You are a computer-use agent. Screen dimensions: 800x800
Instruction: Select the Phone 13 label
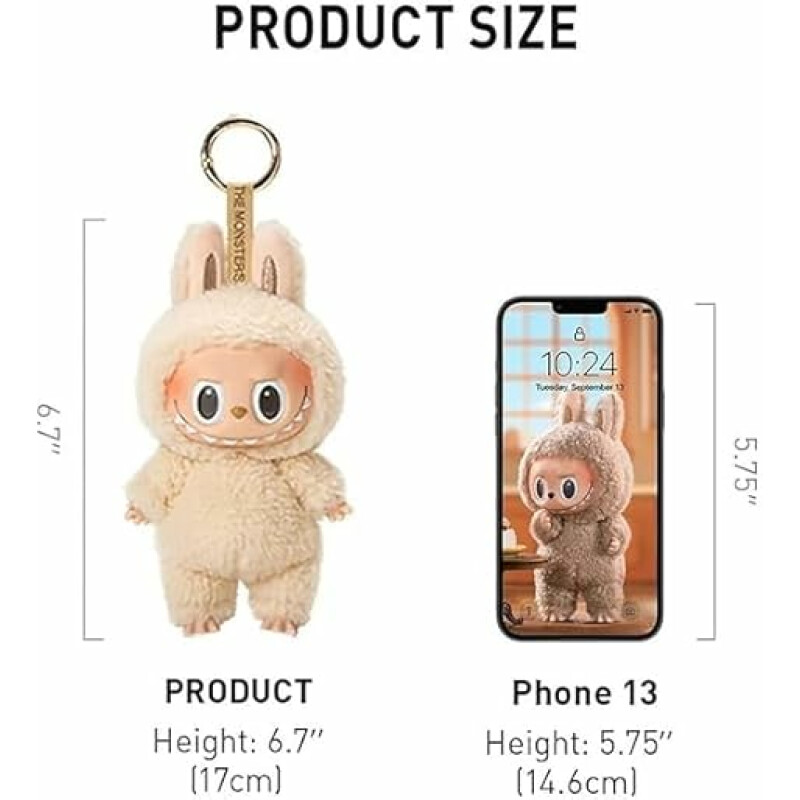coord(585,693)
